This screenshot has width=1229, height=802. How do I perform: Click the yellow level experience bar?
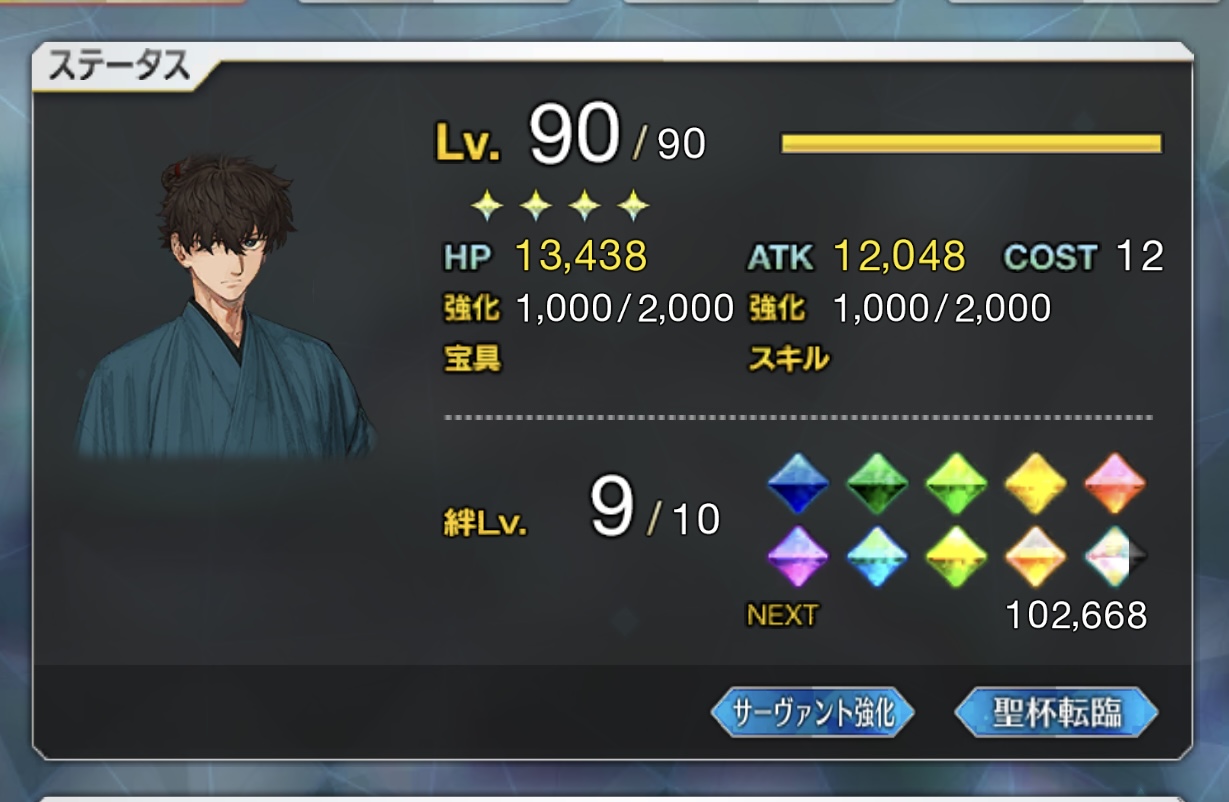point(971,144)
